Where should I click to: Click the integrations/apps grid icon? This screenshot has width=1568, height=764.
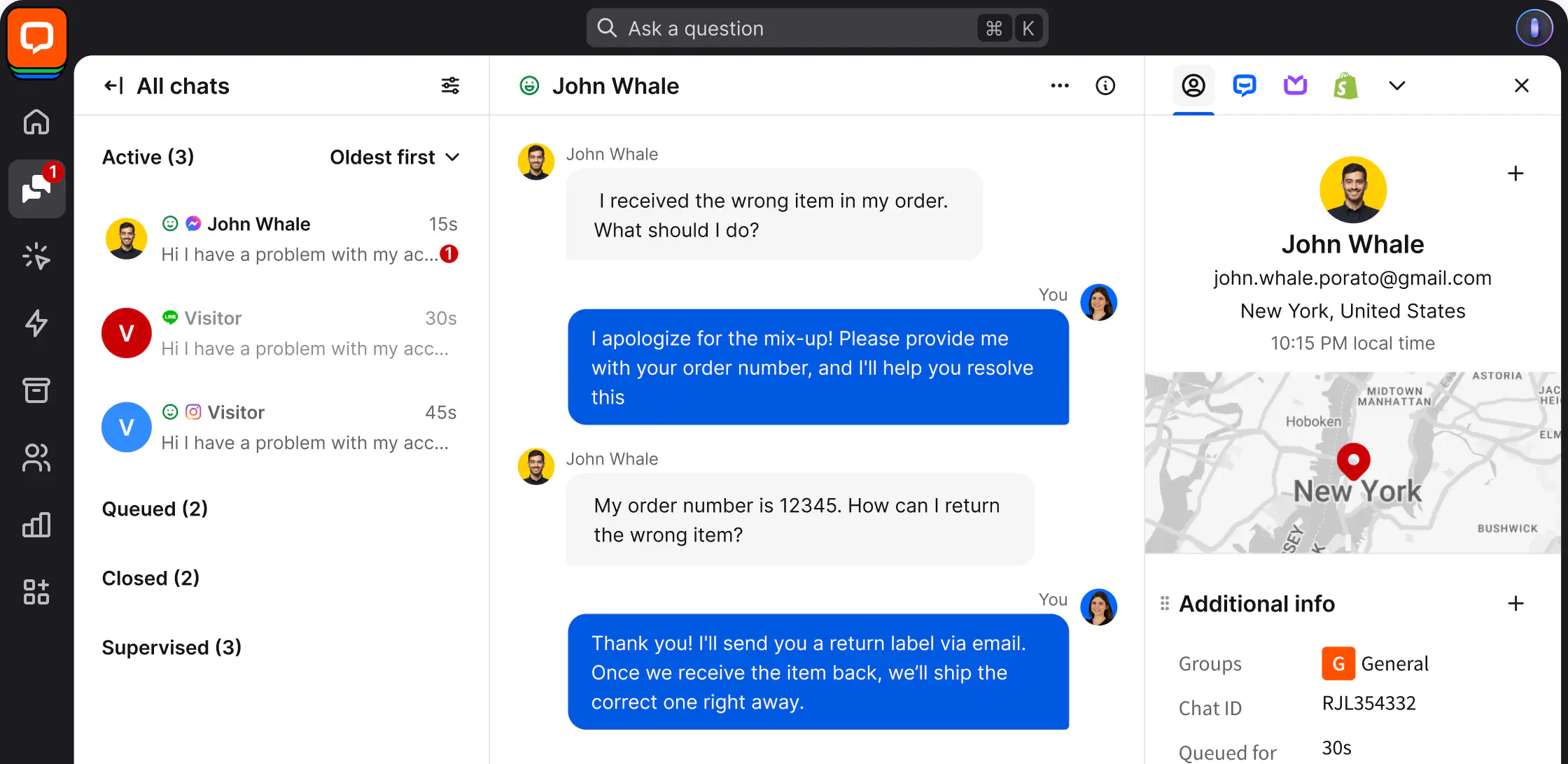pos(37,592)
